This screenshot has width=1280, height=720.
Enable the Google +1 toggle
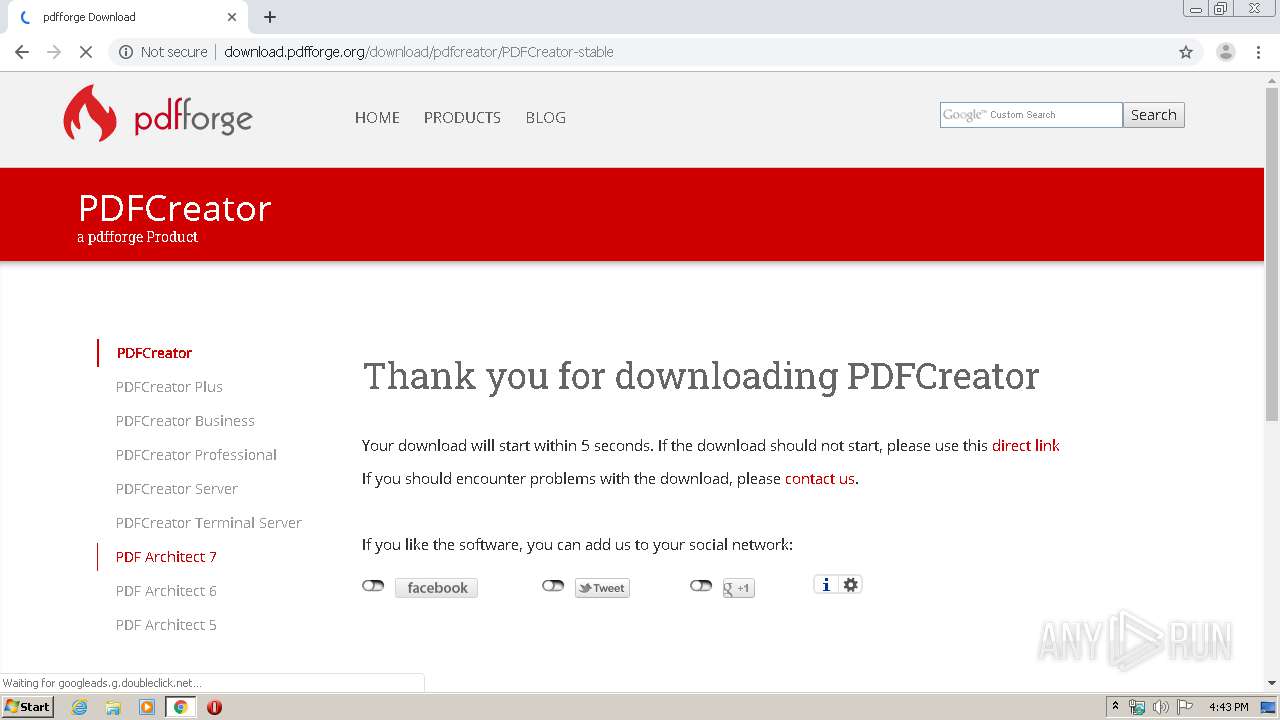coord(701,586)
